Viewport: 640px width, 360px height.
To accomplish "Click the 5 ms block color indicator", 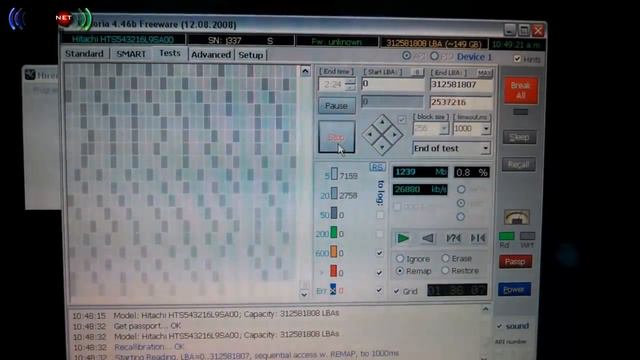I will (x=334, y=174).
